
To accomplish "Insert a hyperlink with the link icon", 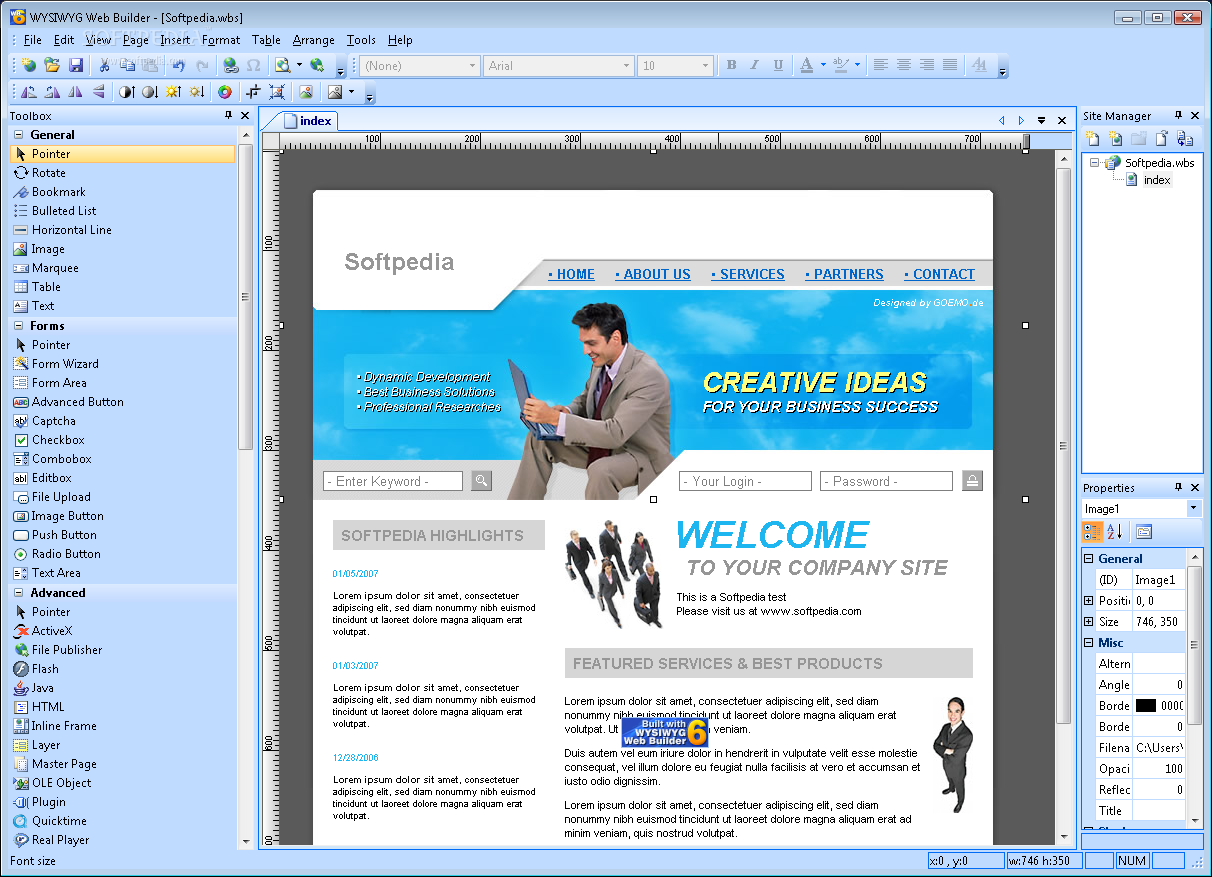I will pyautogui.click(x=231, y=65).
